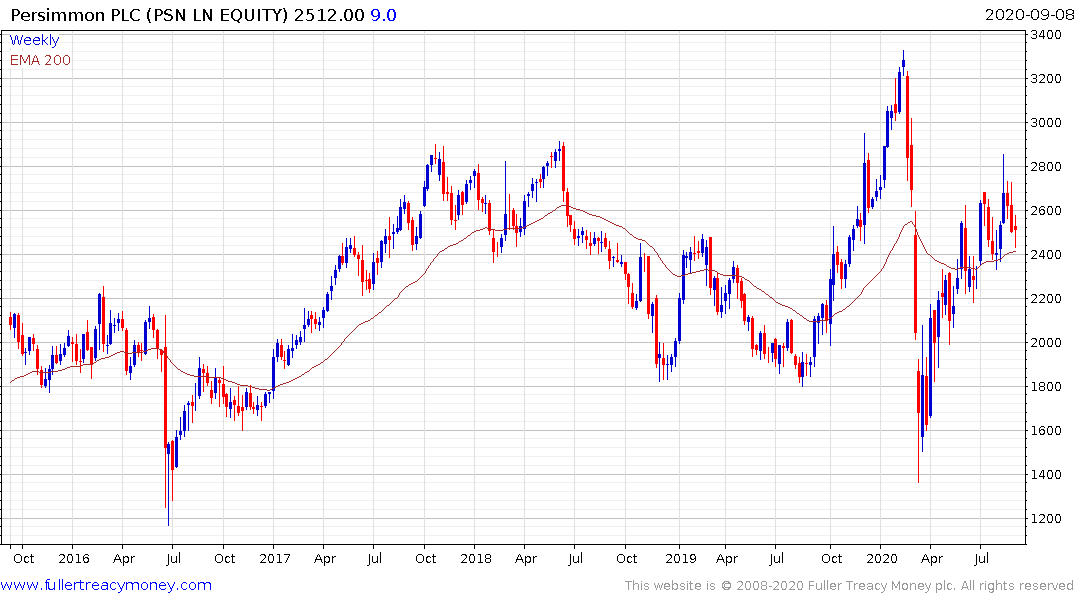Click the 1200 price axis label

[1046, 518]
